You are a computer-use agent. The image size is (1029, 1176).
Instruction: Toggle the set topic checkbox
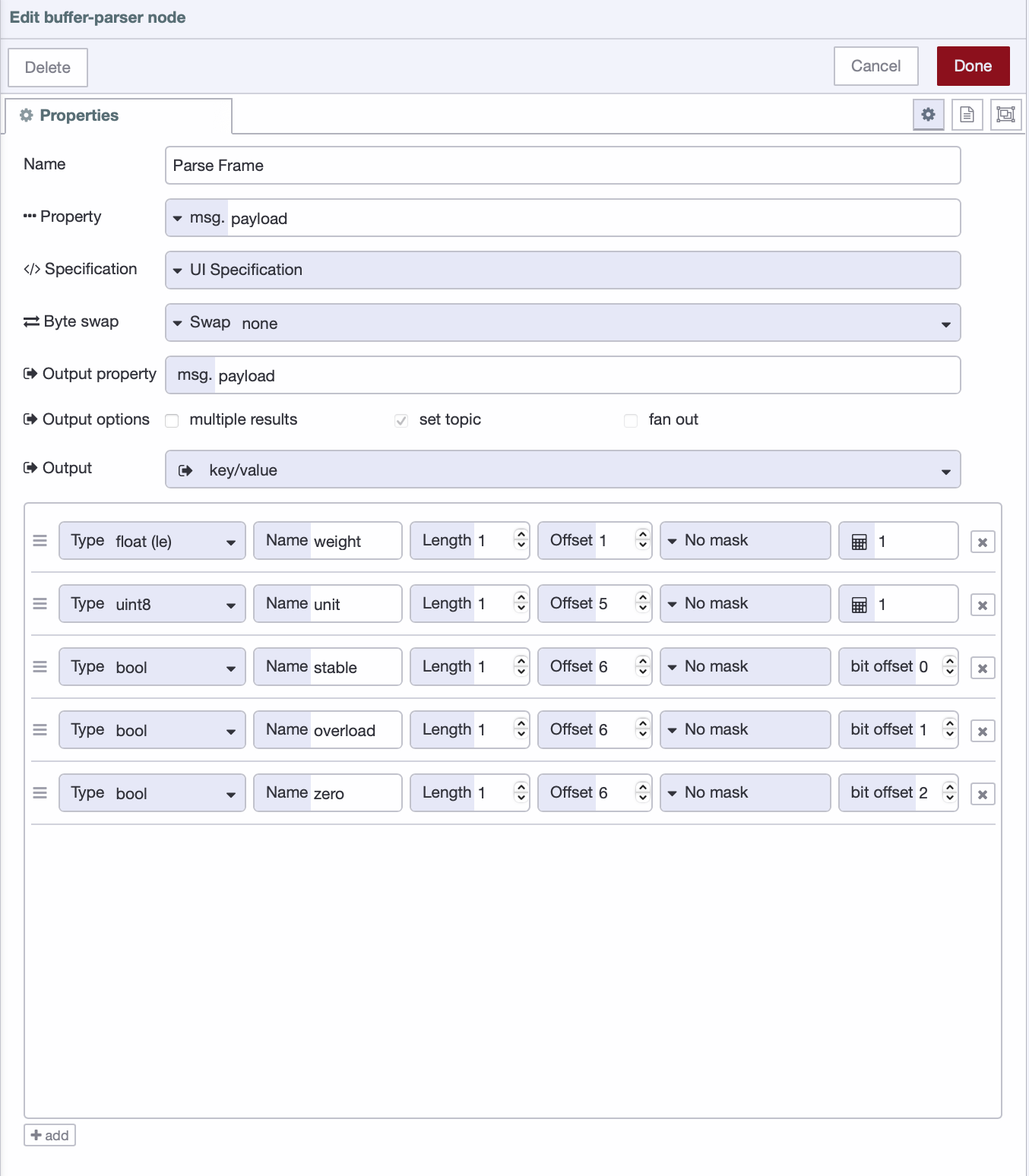pos(401,421)
